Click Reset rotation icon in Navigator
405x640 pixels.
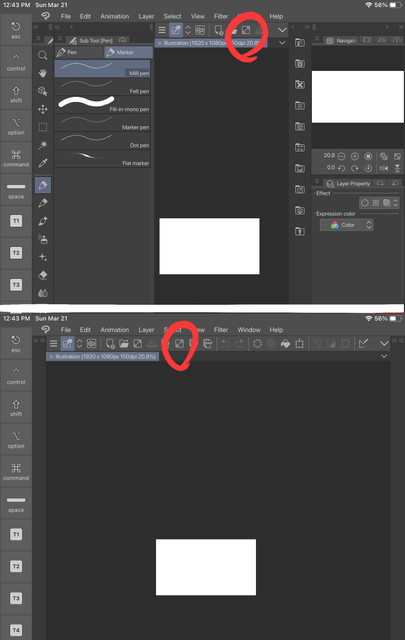point(368,168)
